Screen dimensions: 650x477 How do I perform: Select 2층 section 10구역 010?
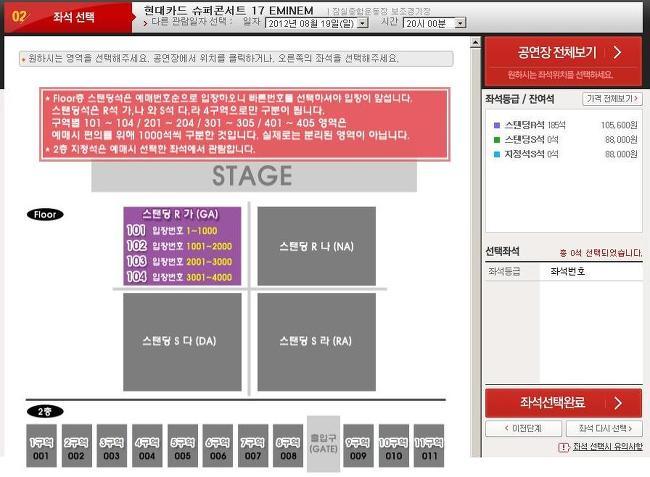click(x=394, y=446)
